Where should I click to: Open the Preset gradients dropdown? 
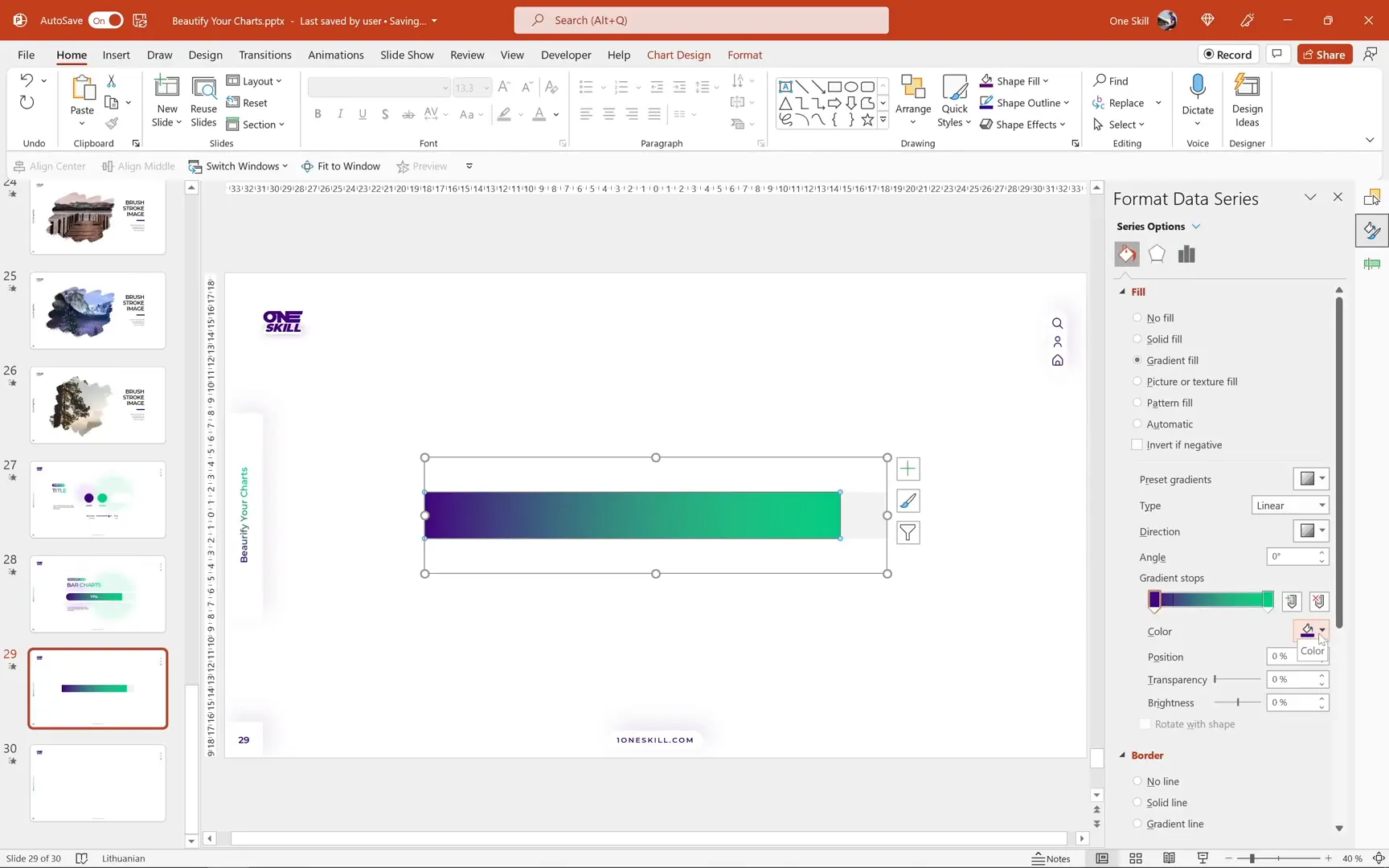(x=1311, y=479)
